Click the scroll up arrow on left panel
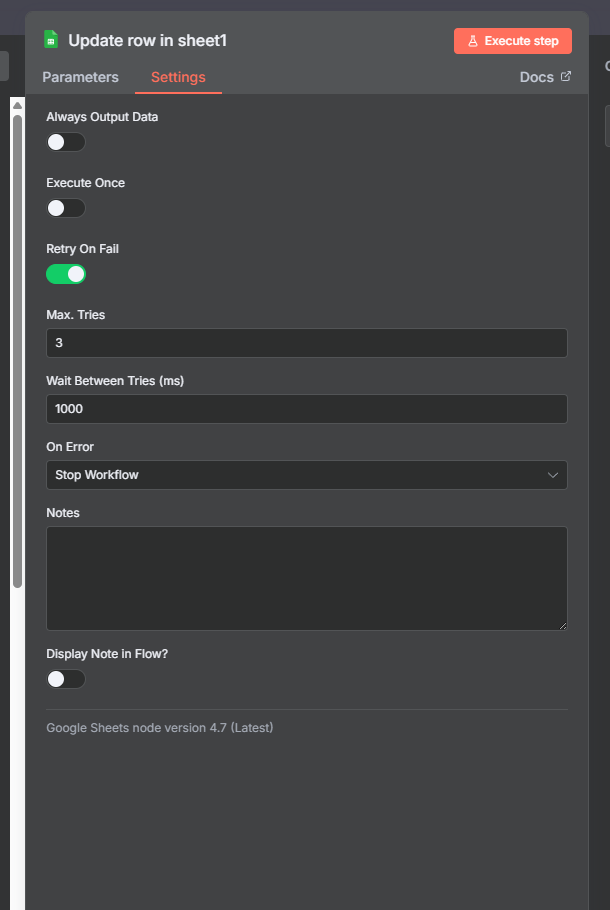 pyautogui.click(x=17, y=105)
